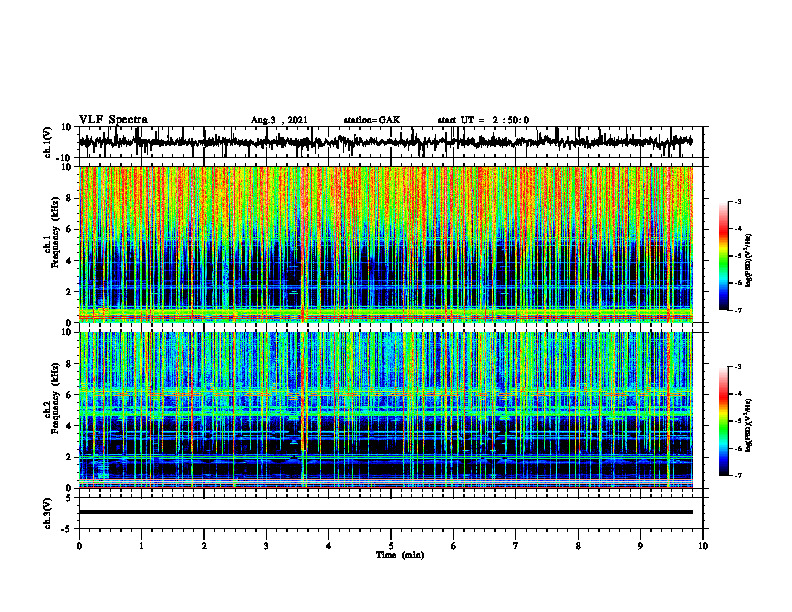Click ch.2 spectrogram frequency tick "6"

(x=68, y=395)
